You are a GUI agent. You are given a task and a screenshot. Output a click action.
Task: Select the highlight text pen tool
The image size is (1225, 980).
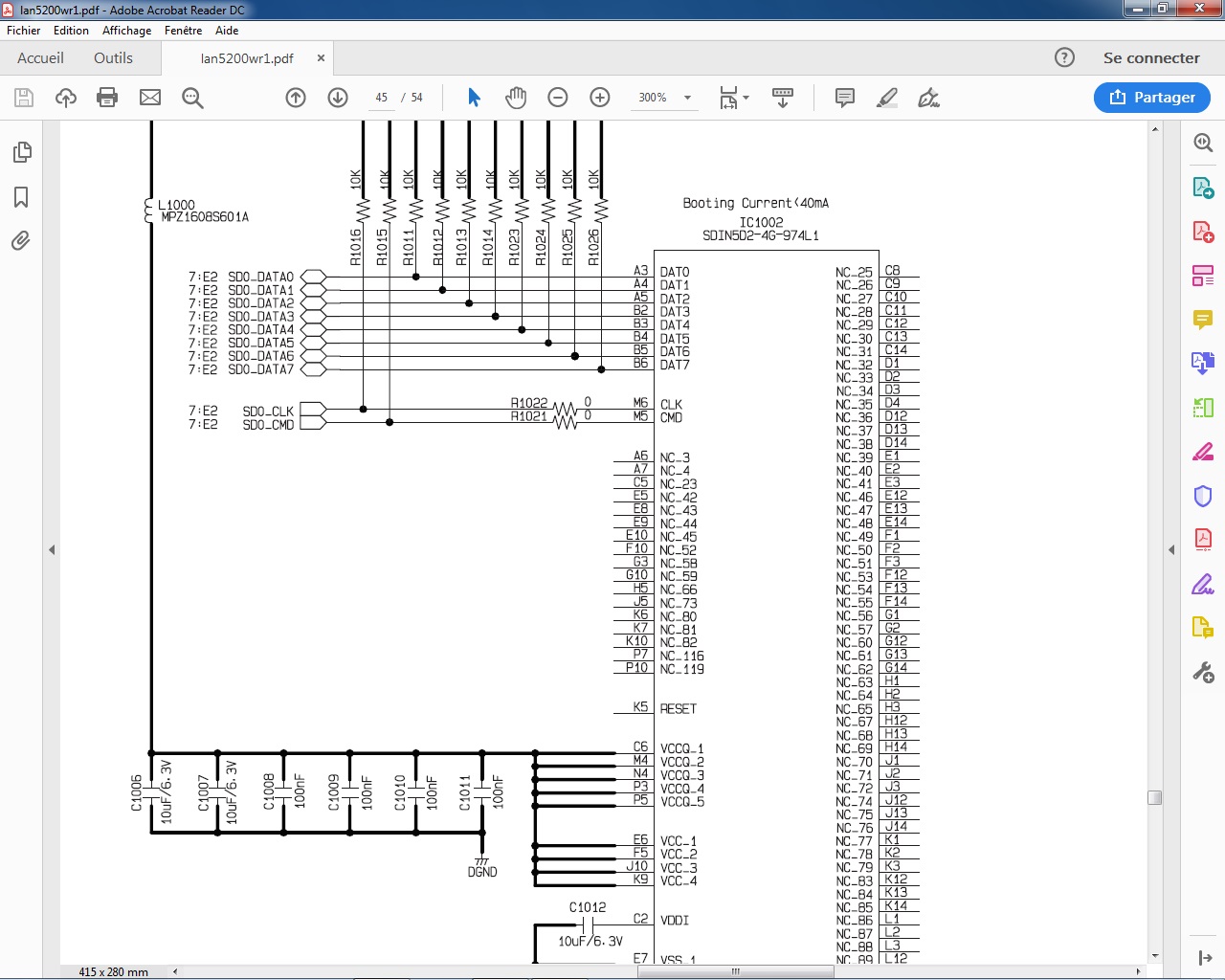(887, 98)
